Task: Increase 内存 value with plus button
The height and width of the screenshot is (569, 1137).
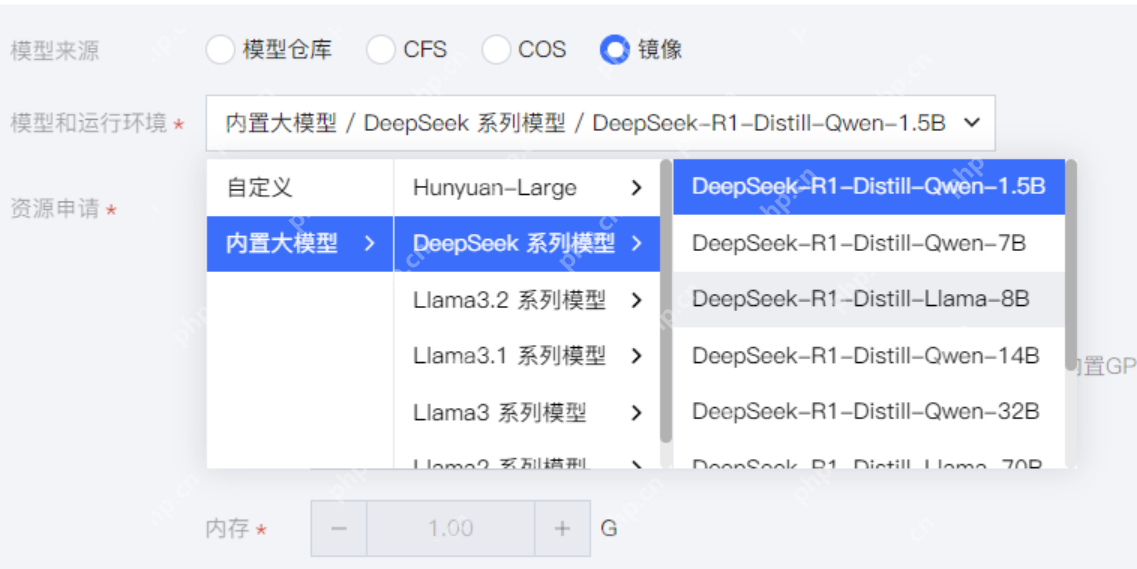Action: tap(562, 528)
